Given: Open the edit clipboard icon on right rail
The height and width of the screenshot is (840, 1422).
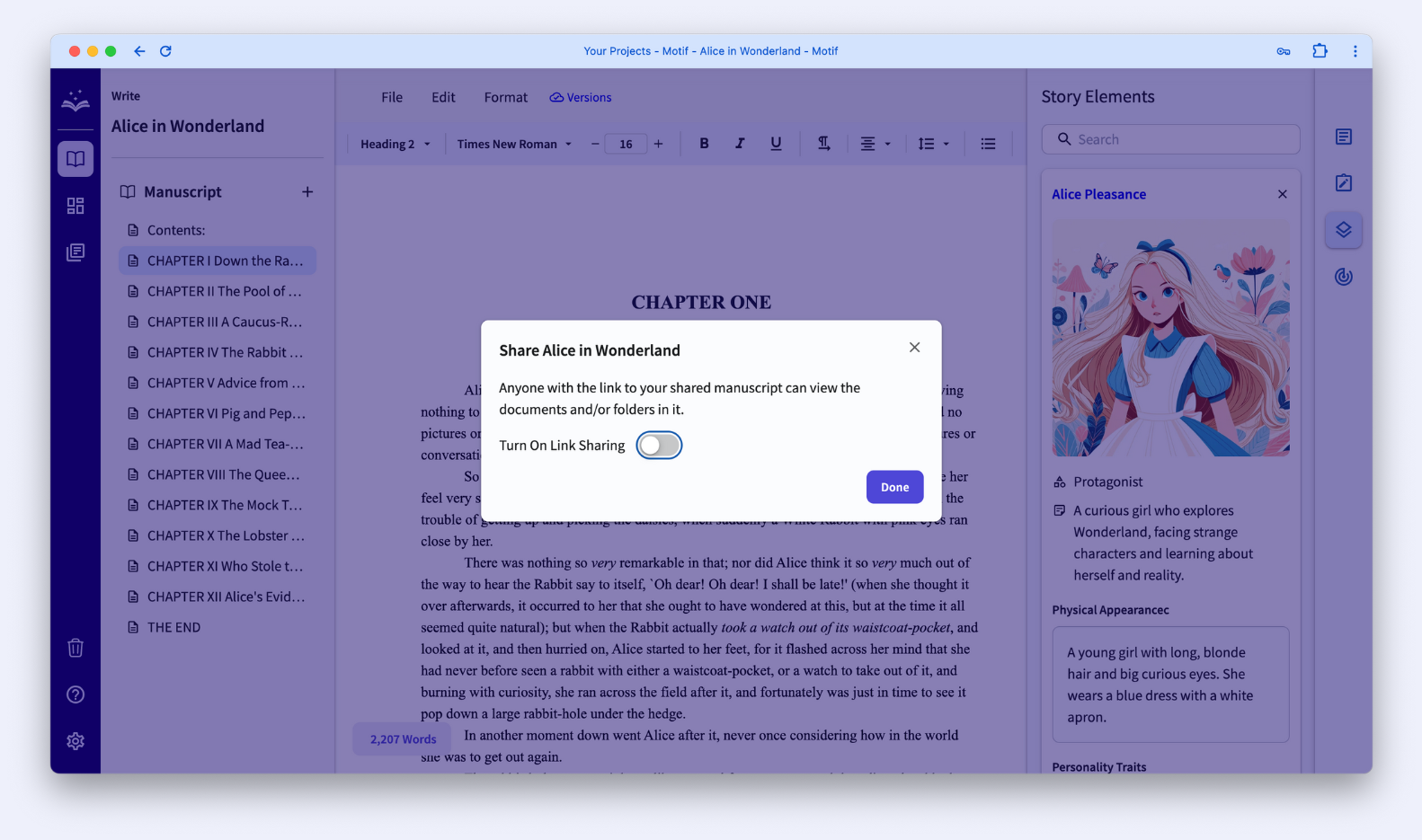Looking at the screenshot, I should click(1344, 183).
